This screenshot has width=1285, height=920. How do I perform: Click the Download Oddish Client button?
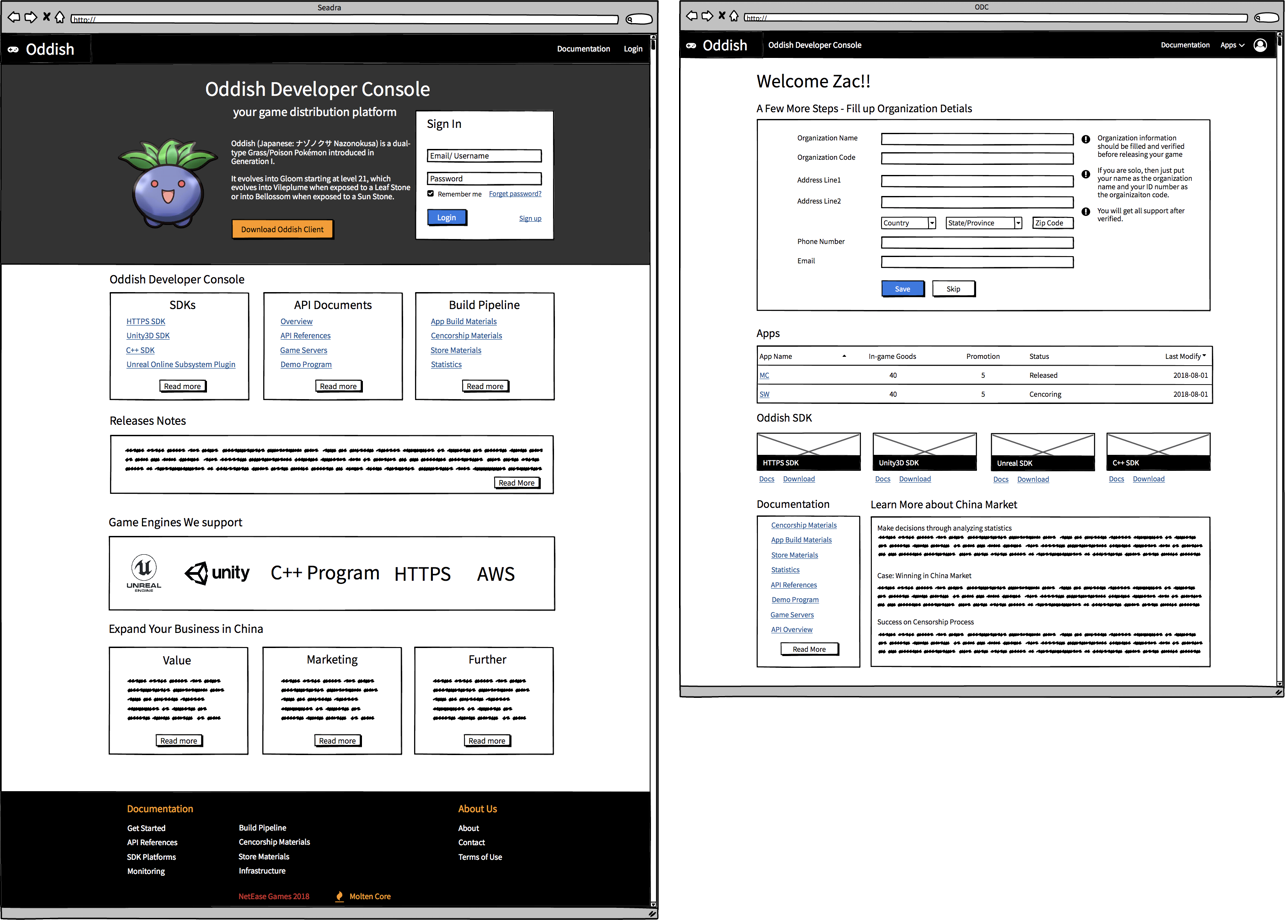[283, 230]
